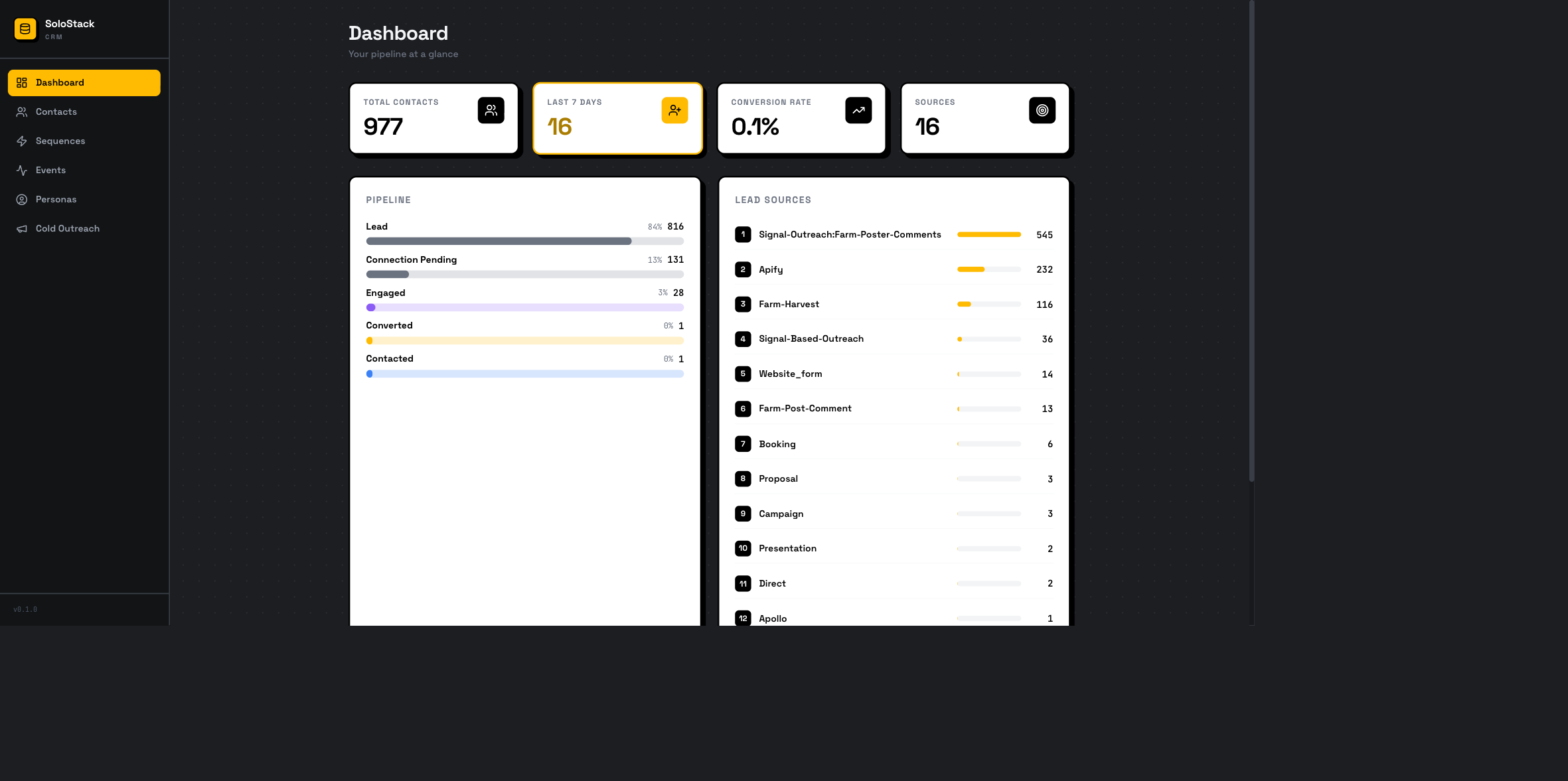Select the Dashboard grid icon in sidebar
This screenshot has width=1568, height=781.
pos(21,82)
